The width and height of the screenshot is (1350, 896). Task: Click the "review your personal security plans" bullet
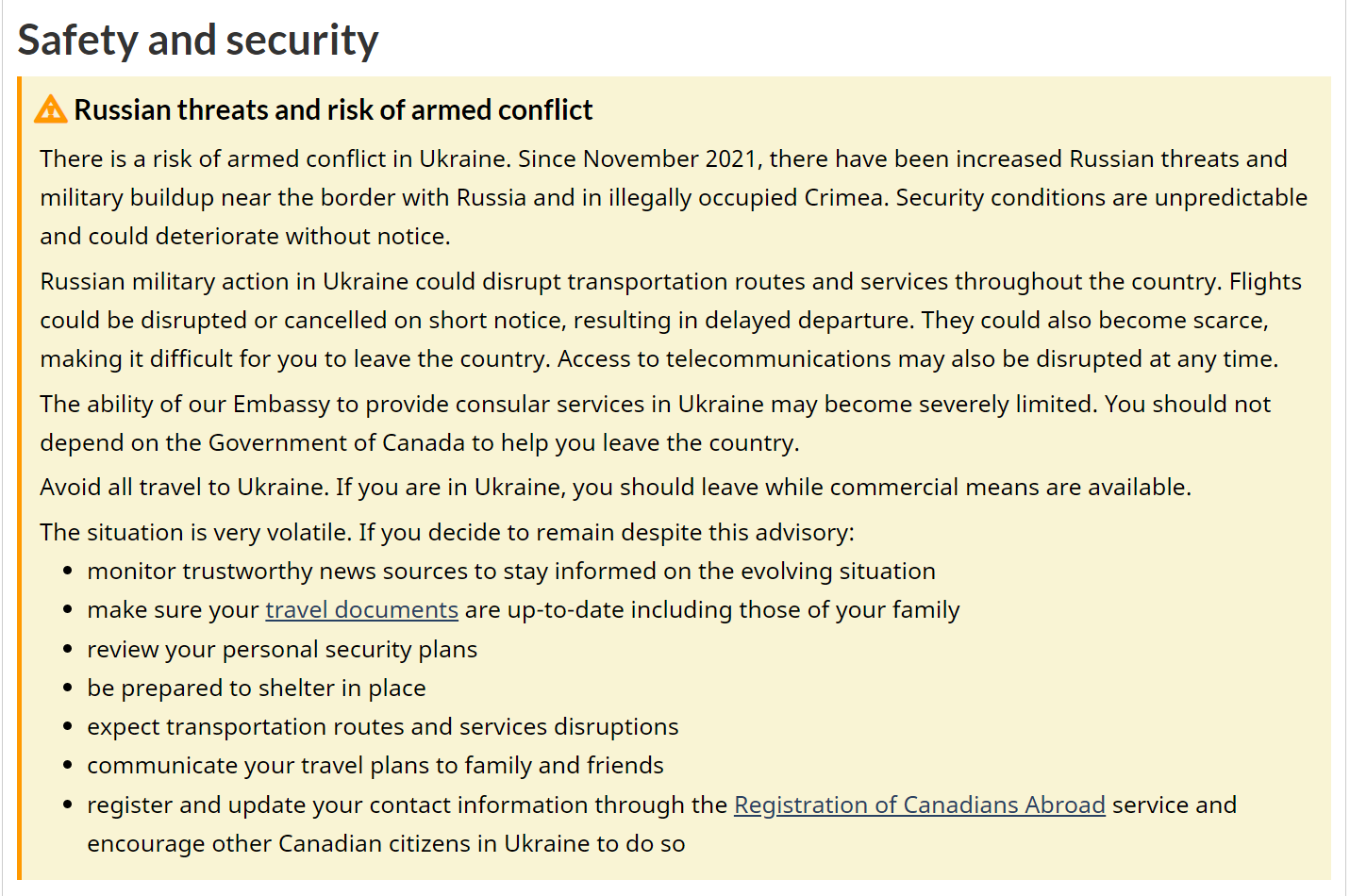pos(282,650)
